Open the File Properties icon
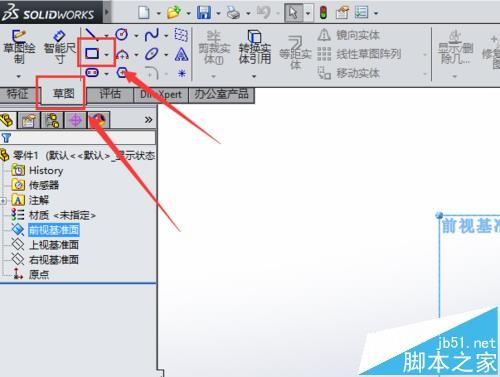500x377 pixels. pos(342,13)
